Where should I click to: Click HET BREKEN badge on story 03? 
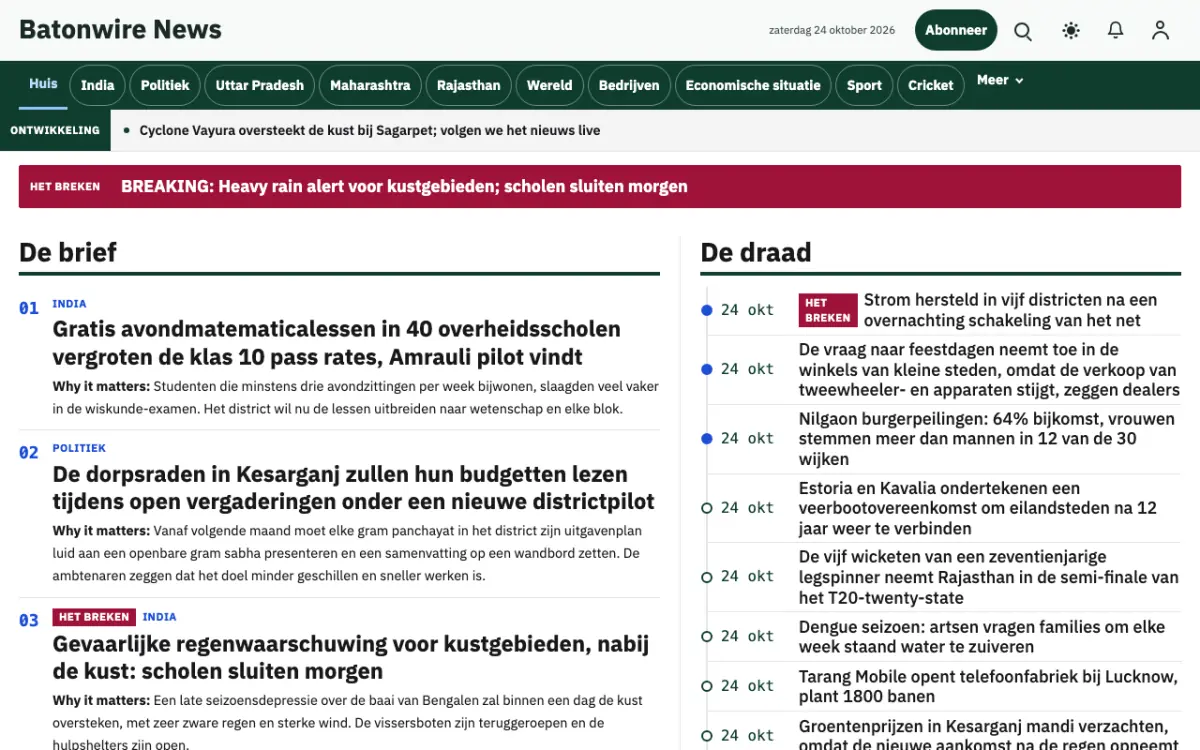point(94,617)
